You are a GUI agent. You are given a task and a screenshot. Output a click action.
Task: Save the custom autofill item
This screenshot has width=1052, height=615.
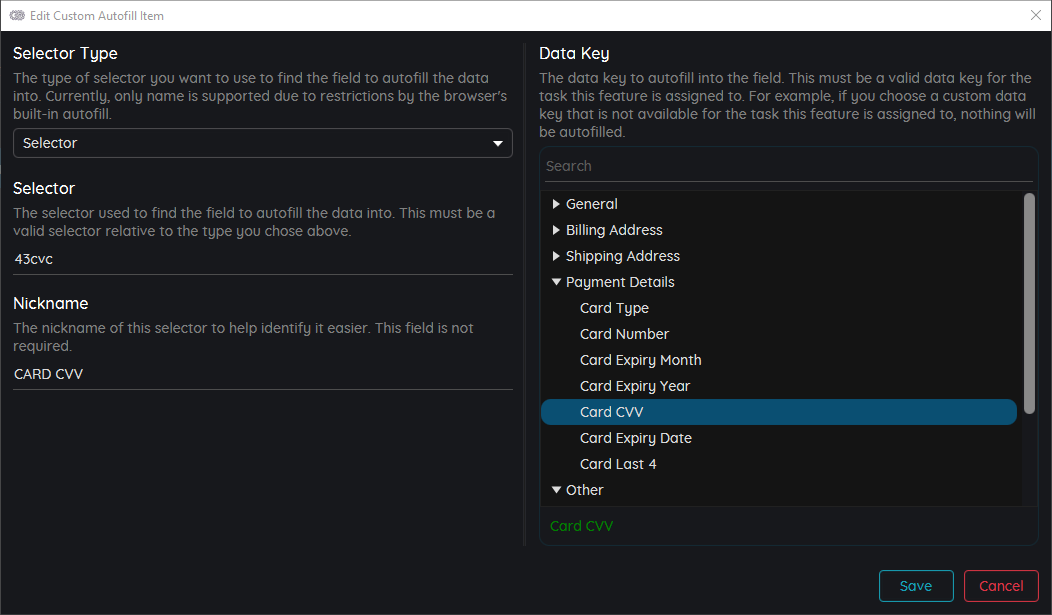(x=916, y=585)
